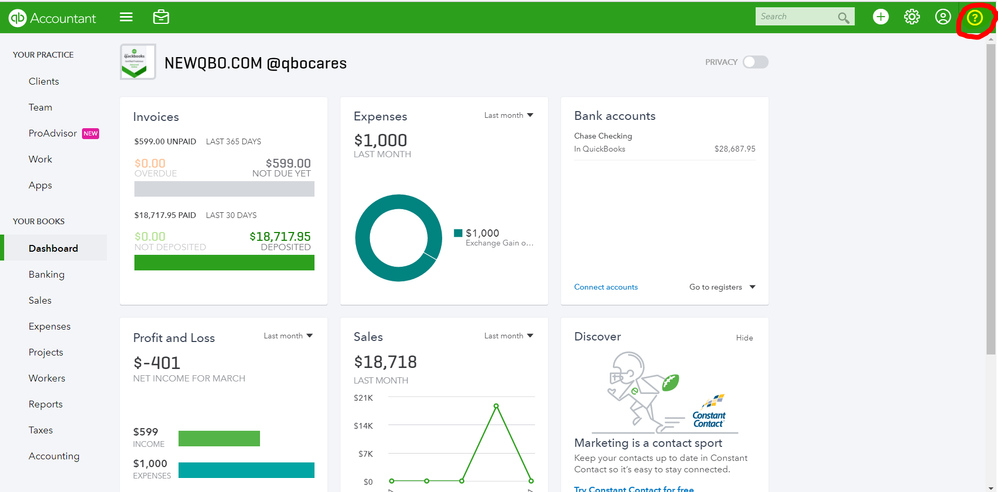Click the $599.00 Not Due Yet amount
The height and width of the screenshot is (492, 998).
coord(288,164)
